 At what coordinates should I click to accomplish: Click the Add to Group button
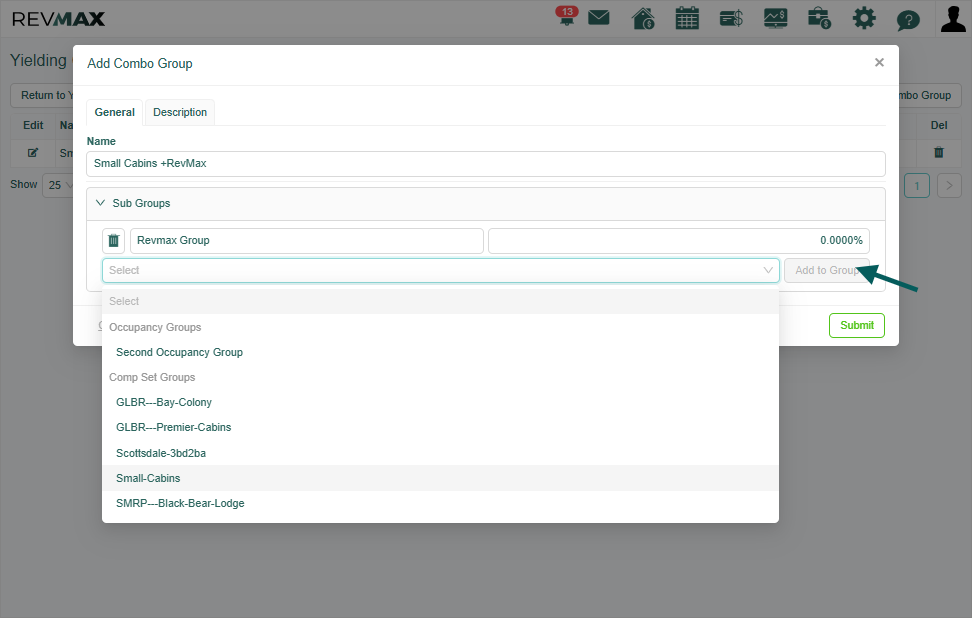(x=826, y=270)
